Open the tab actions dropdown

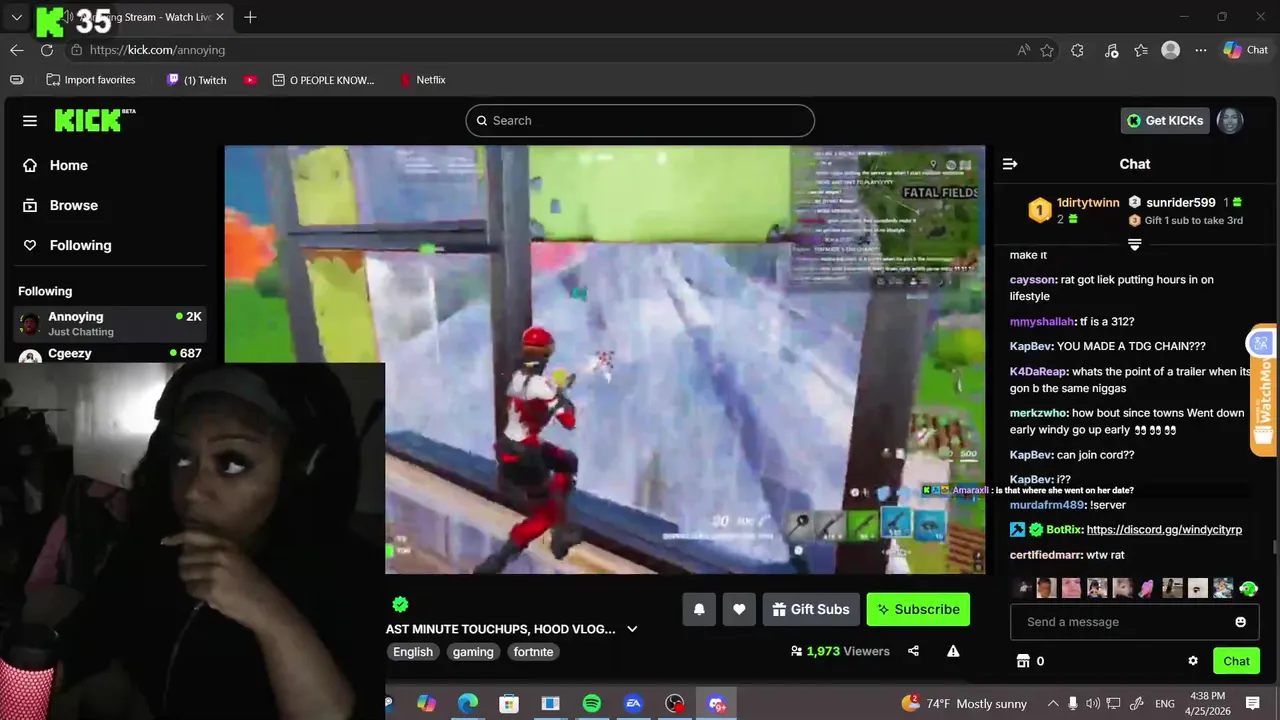coord(16,17)
